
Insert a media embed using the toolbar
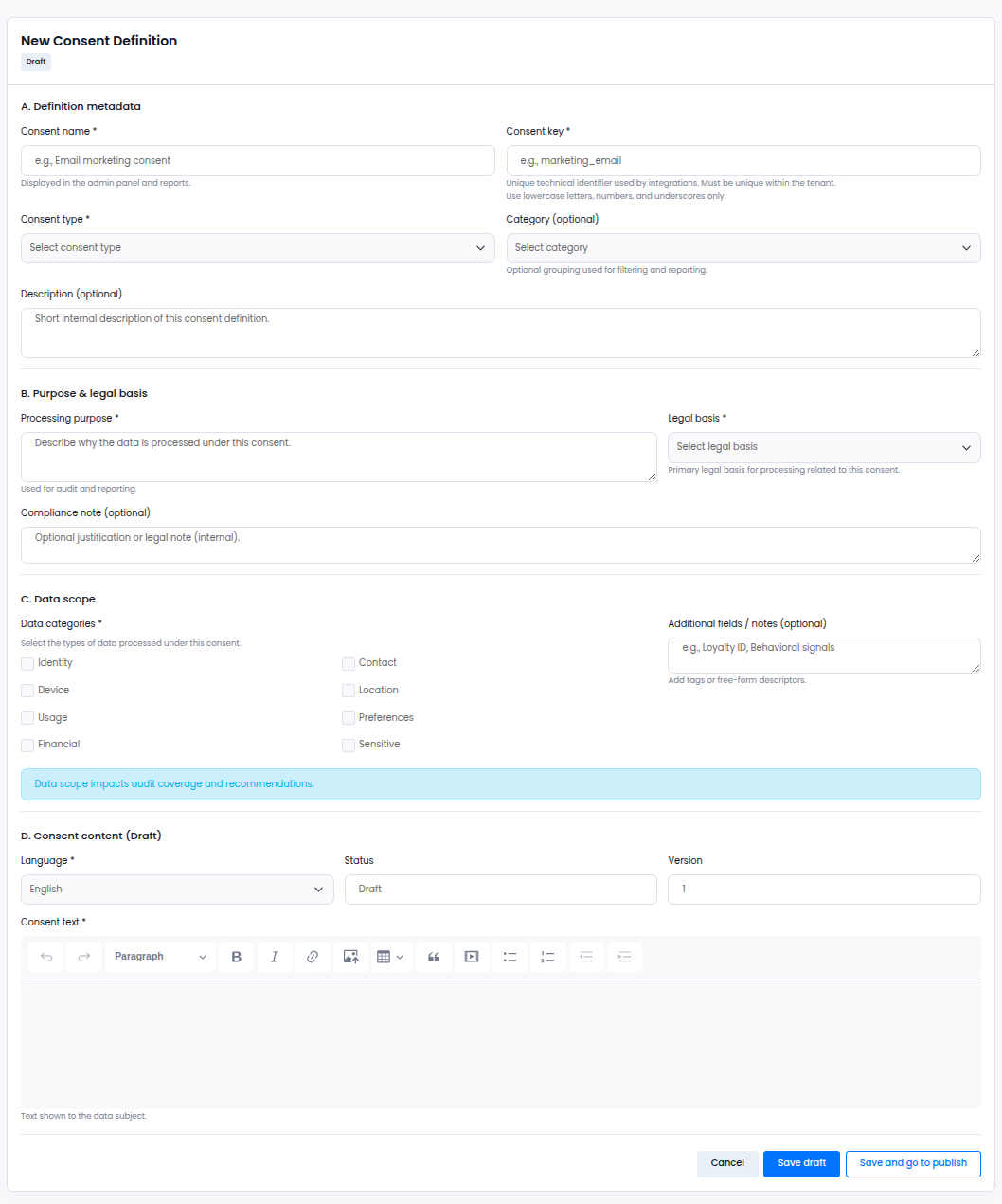[472, 957]
